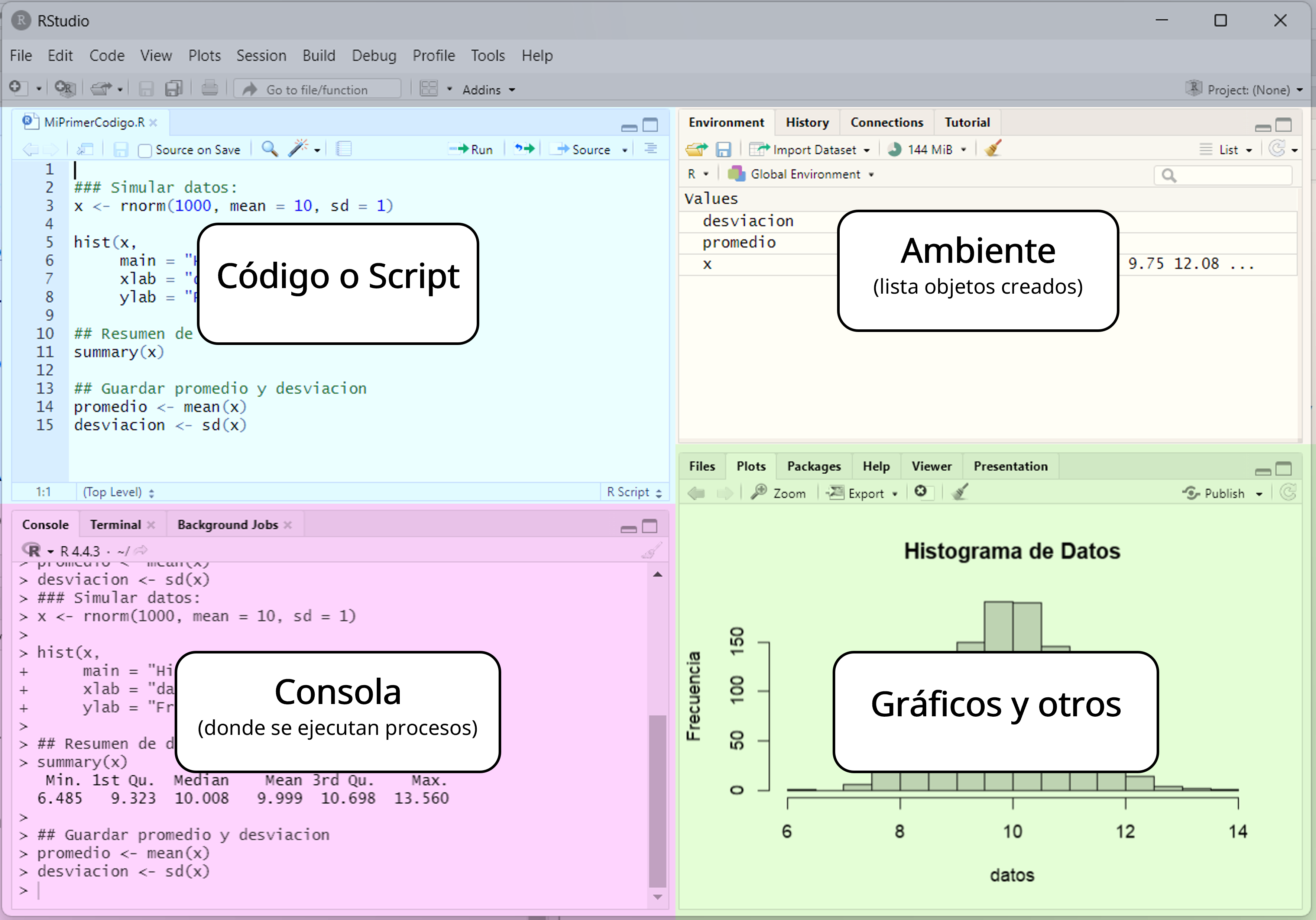Image resolution: width=1316 pixels, height=920 pixels.
Task: Clear the console with broom icon
Action: click(651, 551)
